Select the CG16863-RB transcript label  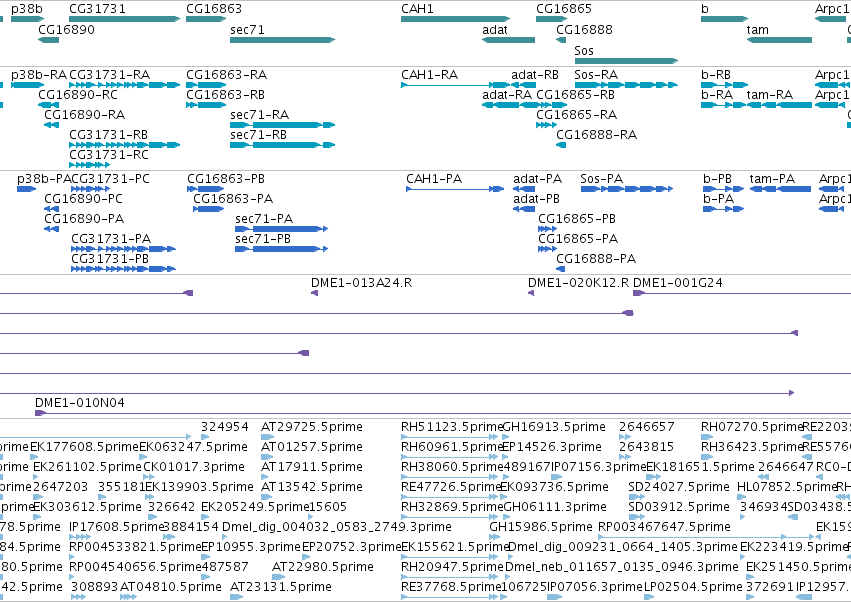click(x=226, y=95)
